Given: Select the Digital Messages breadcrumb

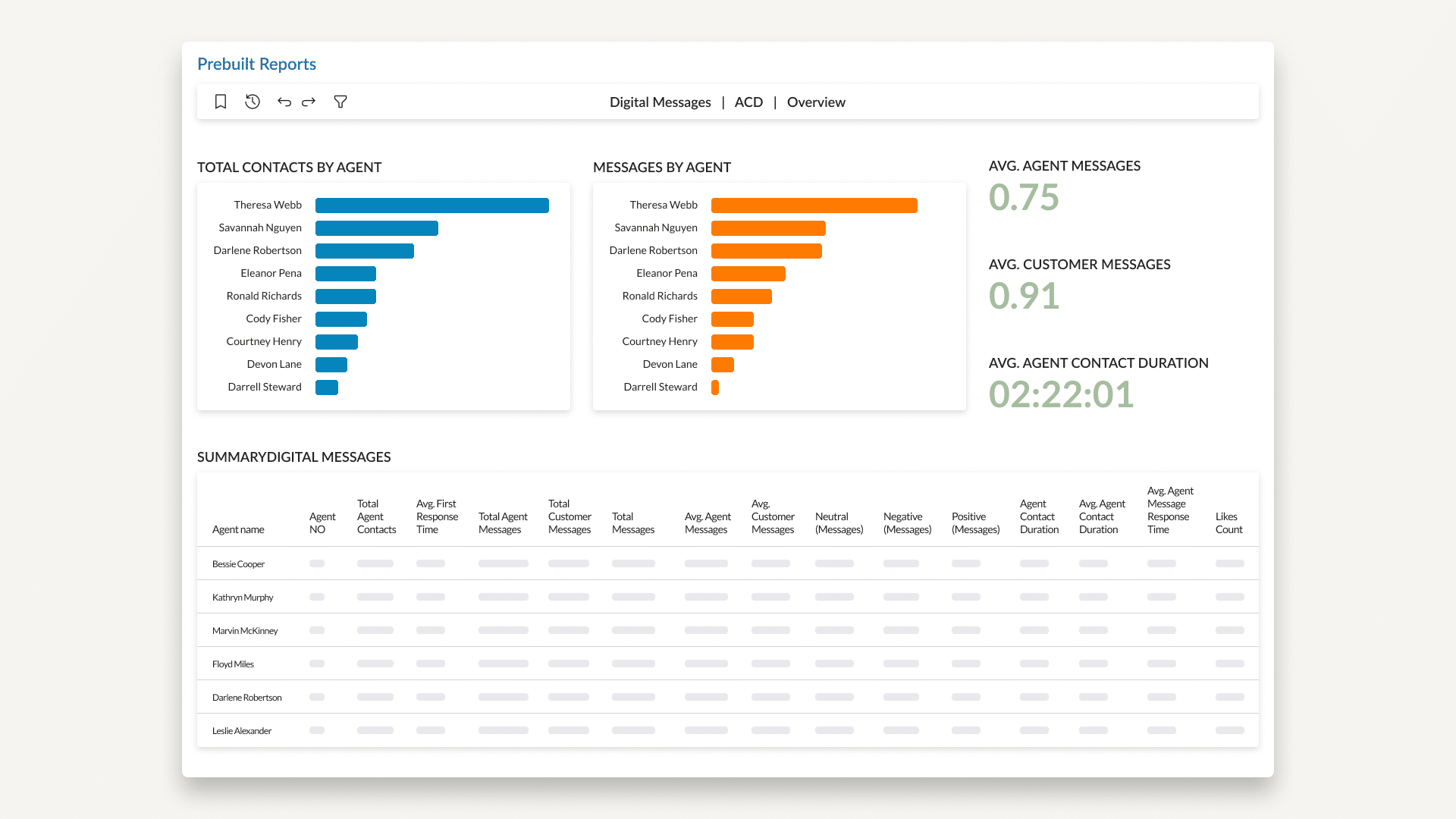Looking at the screenshot, I should pos(660,102).
